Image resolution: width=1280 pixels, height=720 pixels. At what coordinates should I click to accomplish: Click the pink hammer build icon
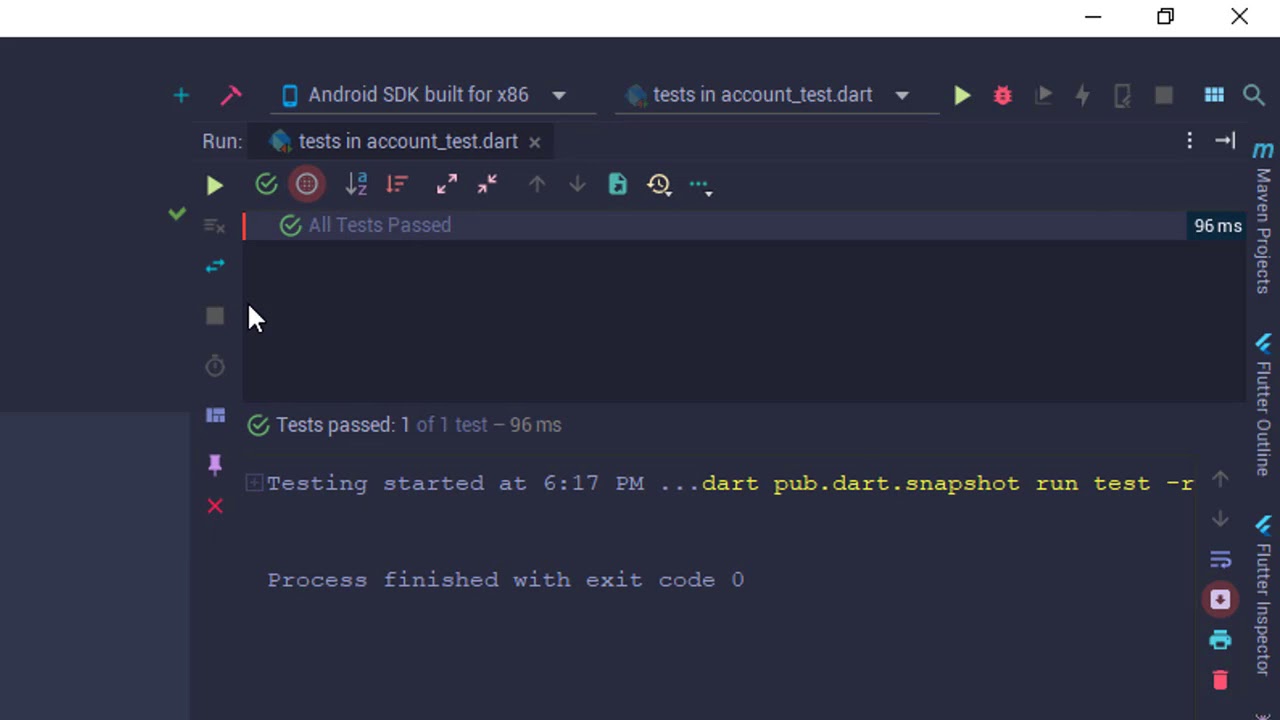point(231,95)
